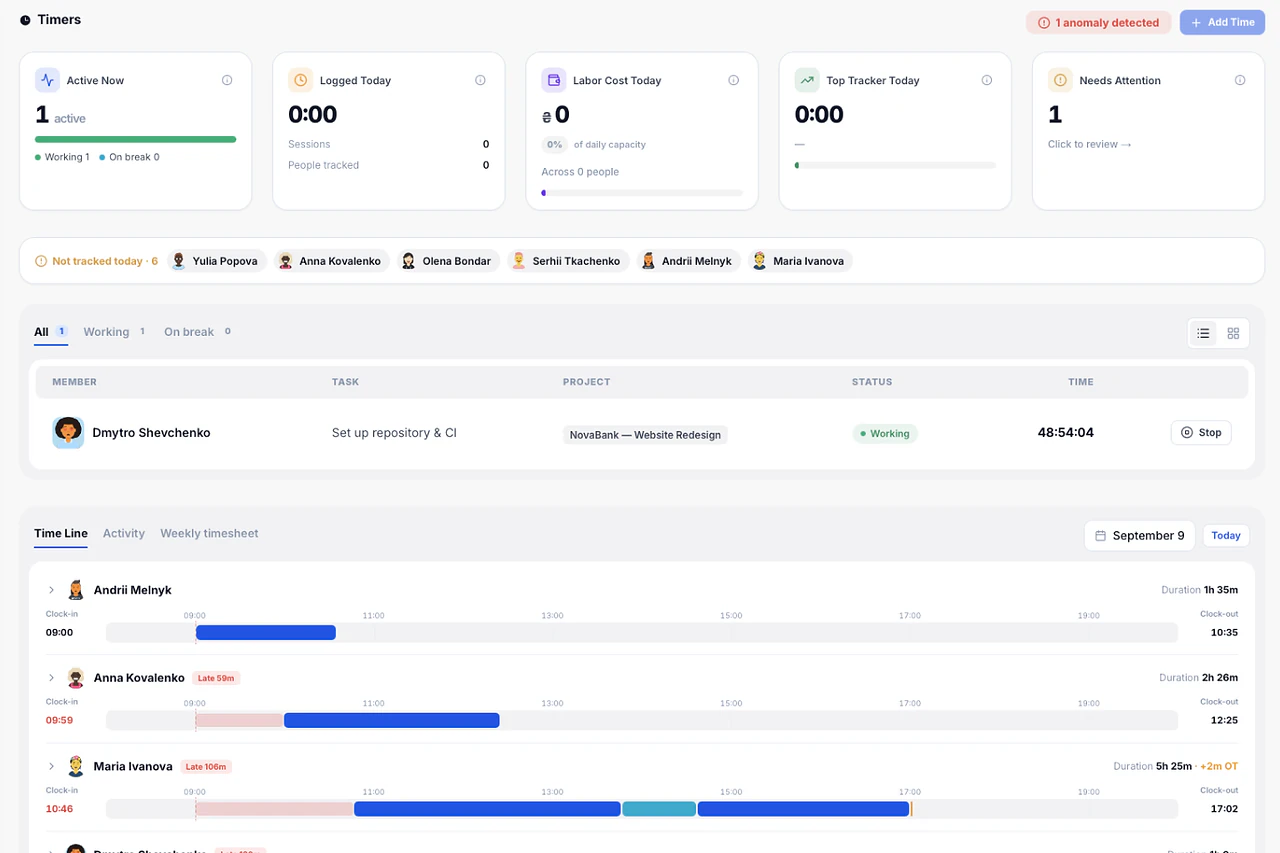Click the Not tracked today warning icon
Screen dimensions: 1280x853
(41, 261)
